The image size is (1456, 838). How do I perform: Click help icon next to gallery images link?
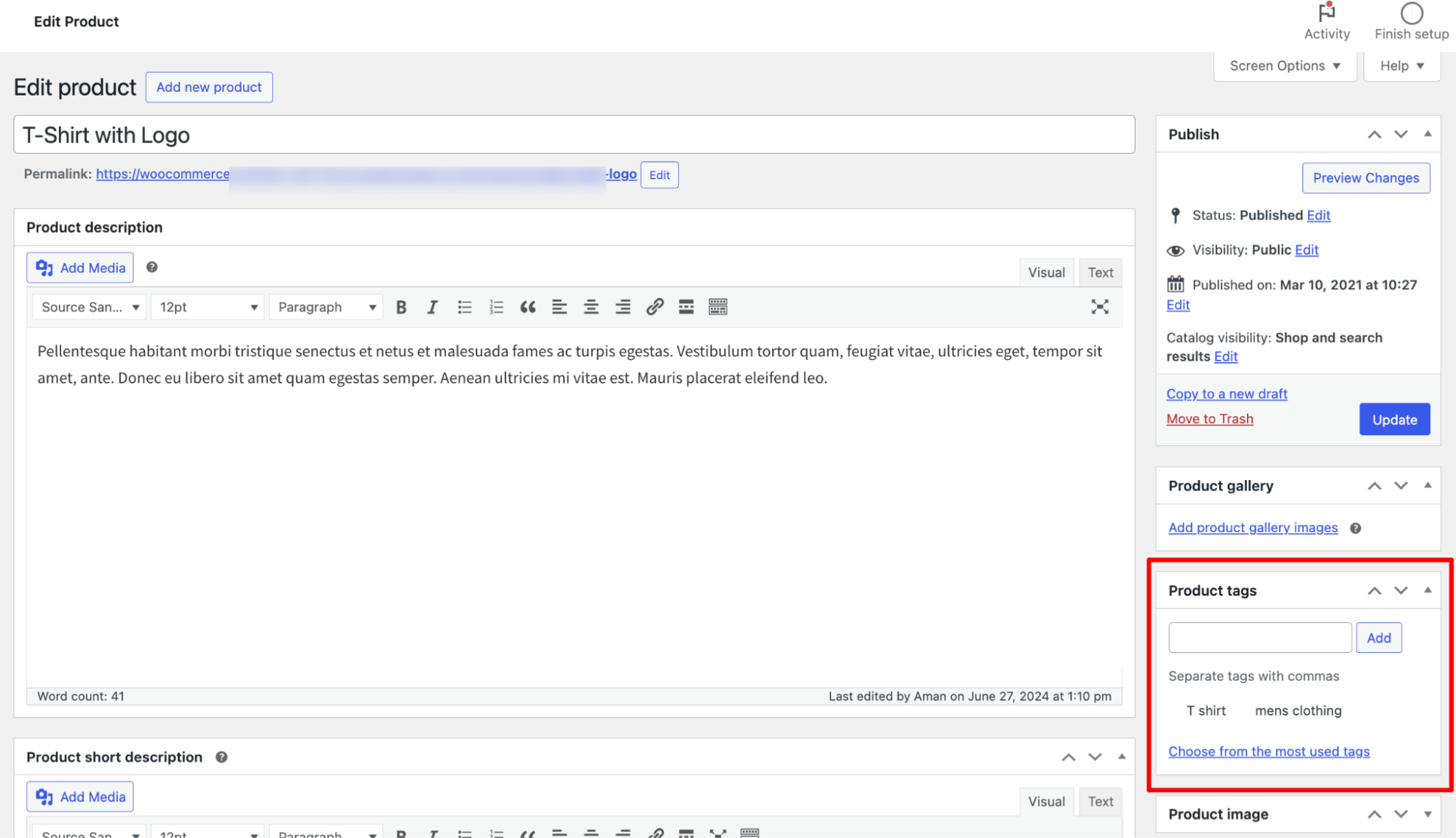click(x=1355, y=528)
